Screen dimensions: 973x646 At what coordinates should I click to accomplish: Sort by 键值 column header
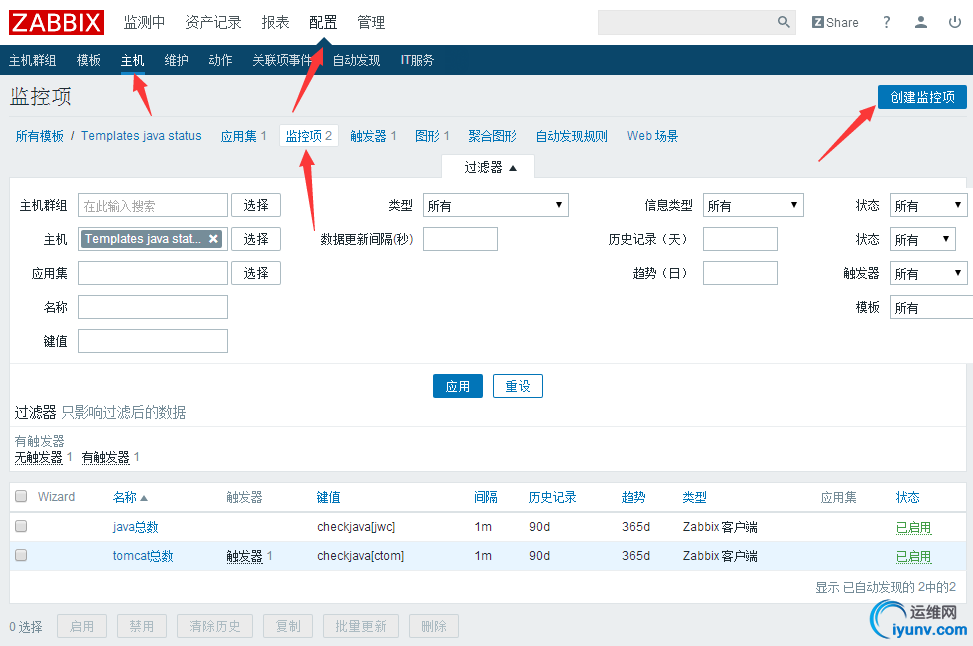pyautogui.click(x=328, y=497)
